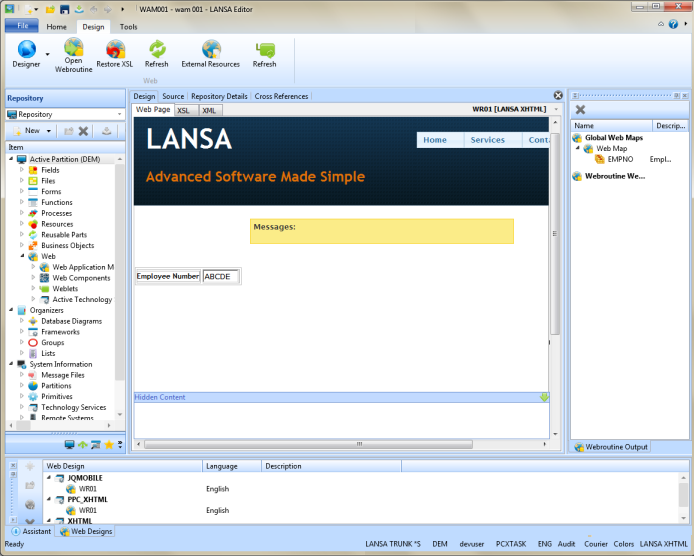Click the WR01 icon under PPC_XHTML
The height and width of the screenshot is (556, 694).
[x=70, y=510]
